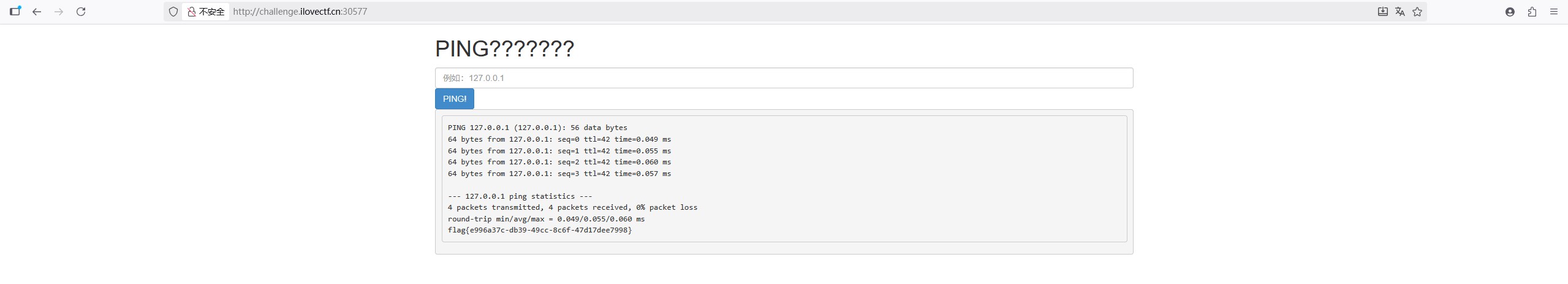Screen dimensions: 1568x284
Task: Open the account profile icon
Action: (x=1510, y=12)
